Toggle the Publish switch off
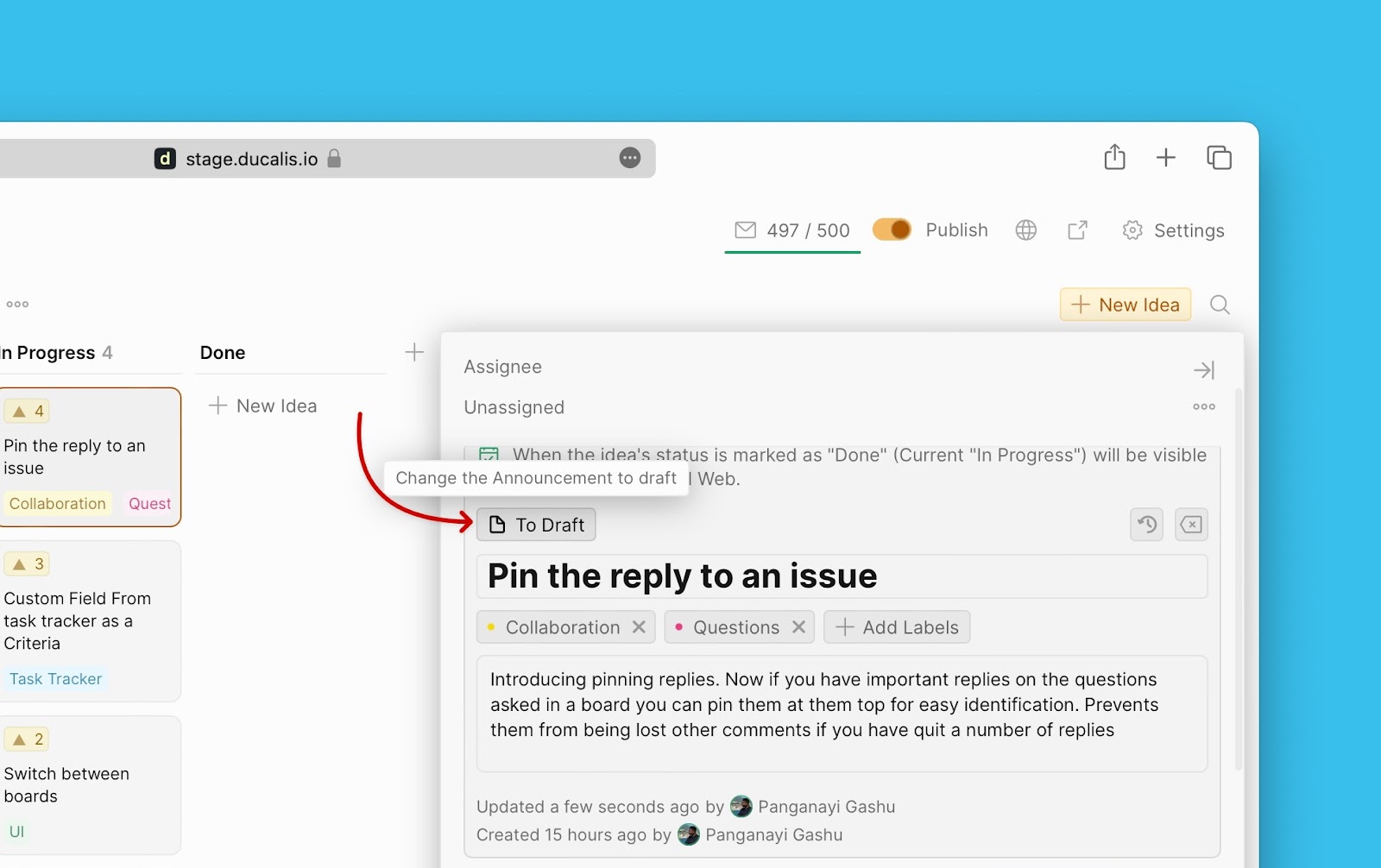This screenshot has width=1381, height=868. coord(892,230)
